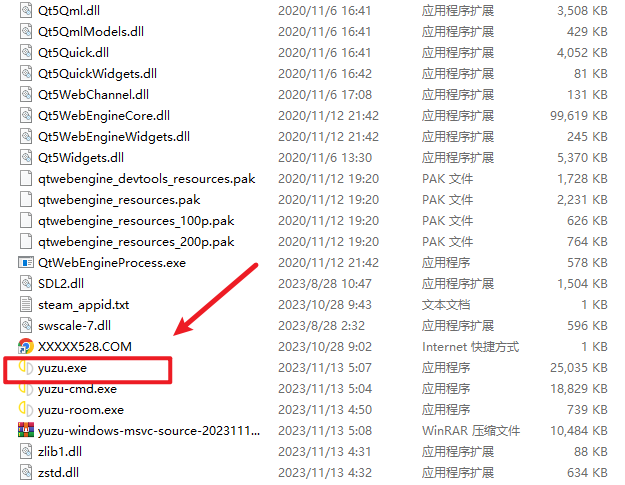Select the QtWebEngineProcess.exe icon
The image size is (625, 485).
coord(26,263)
